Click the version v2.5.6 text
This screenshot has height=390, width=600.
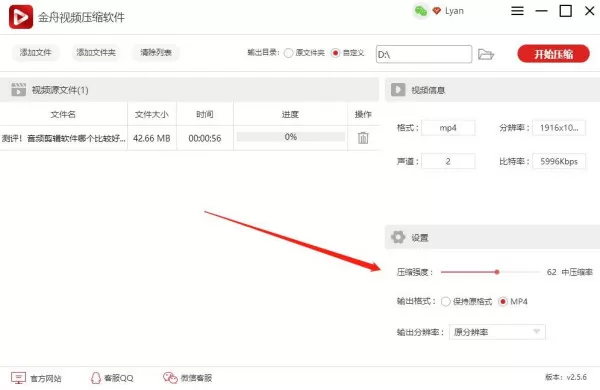(566, 377)
